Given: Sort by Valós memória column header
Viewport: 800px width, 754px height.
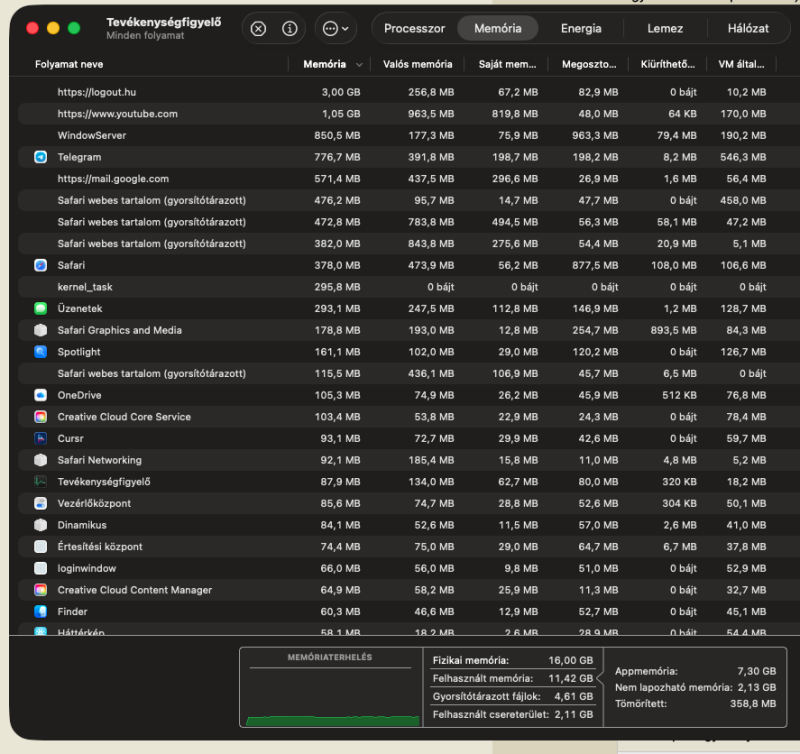Looking at the screenshot, I should (417, 64).
